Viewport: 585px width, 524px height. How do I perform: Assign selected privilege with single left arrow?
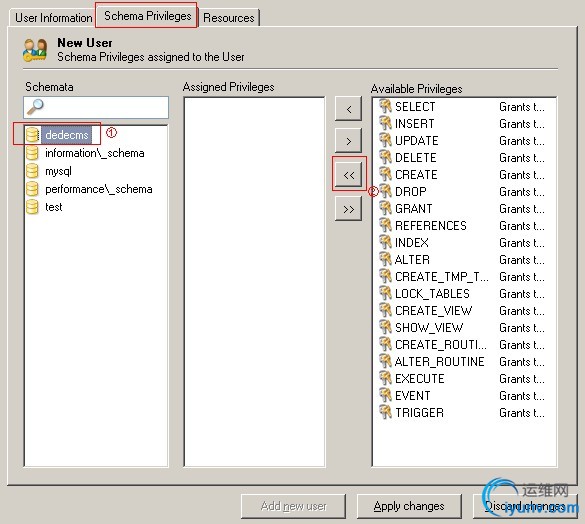click(348, 109)
